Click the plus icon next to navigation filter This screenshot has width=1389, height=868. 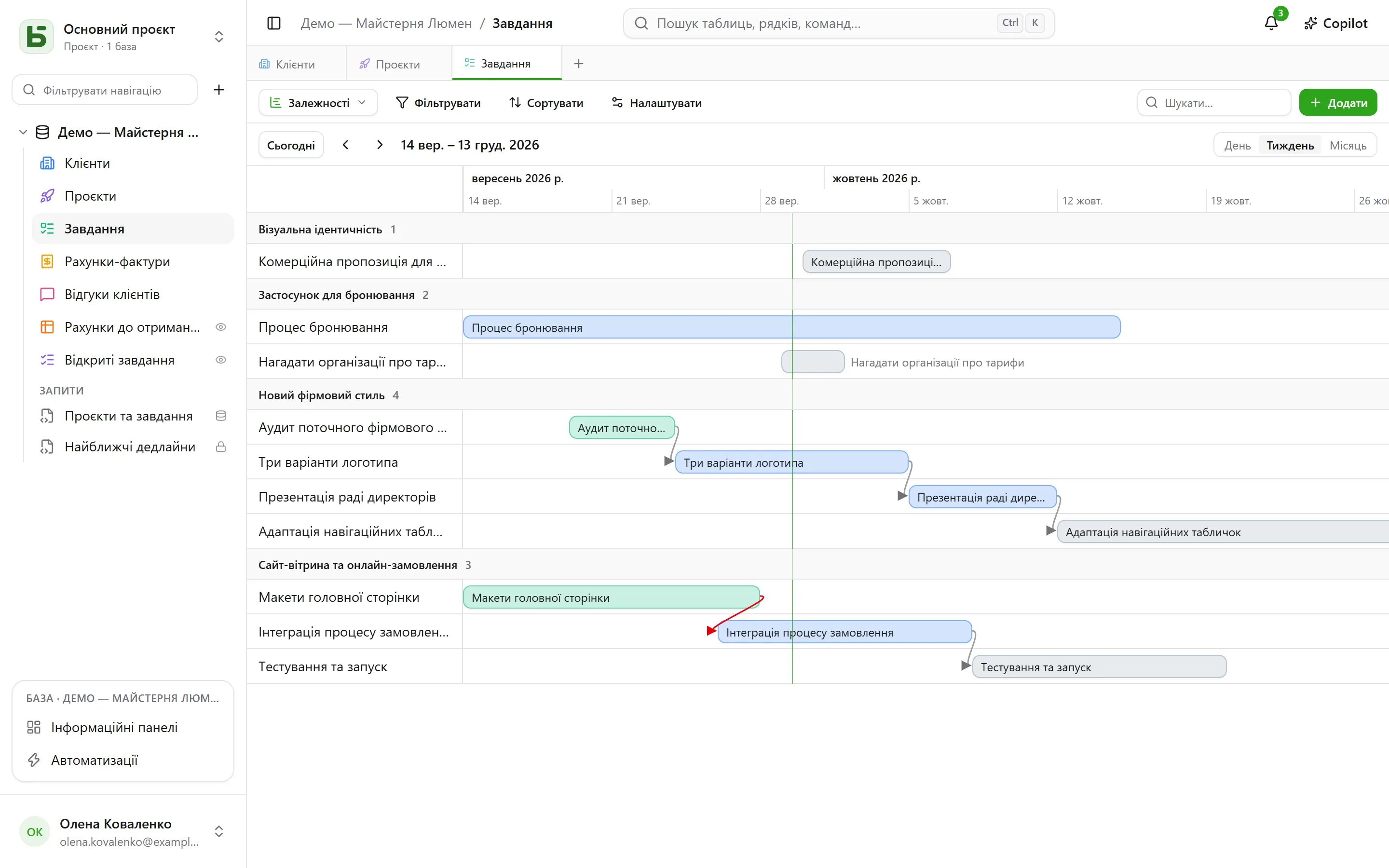click(218, 90)
